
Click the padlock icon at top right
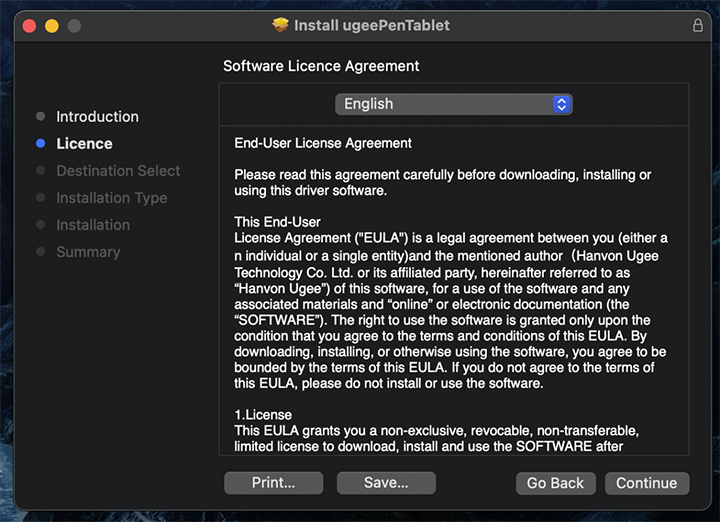pos(697,25)
